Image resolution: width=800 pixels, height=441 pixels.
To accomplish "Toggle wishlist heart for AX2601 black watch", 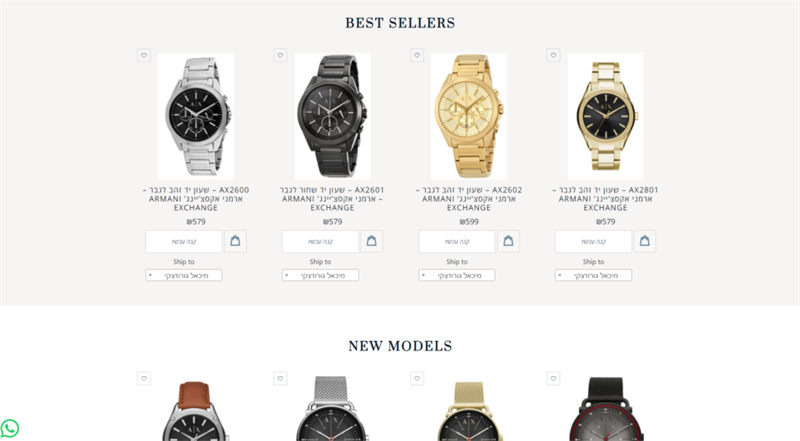I will pyautogui.click(x=280, y=55).
